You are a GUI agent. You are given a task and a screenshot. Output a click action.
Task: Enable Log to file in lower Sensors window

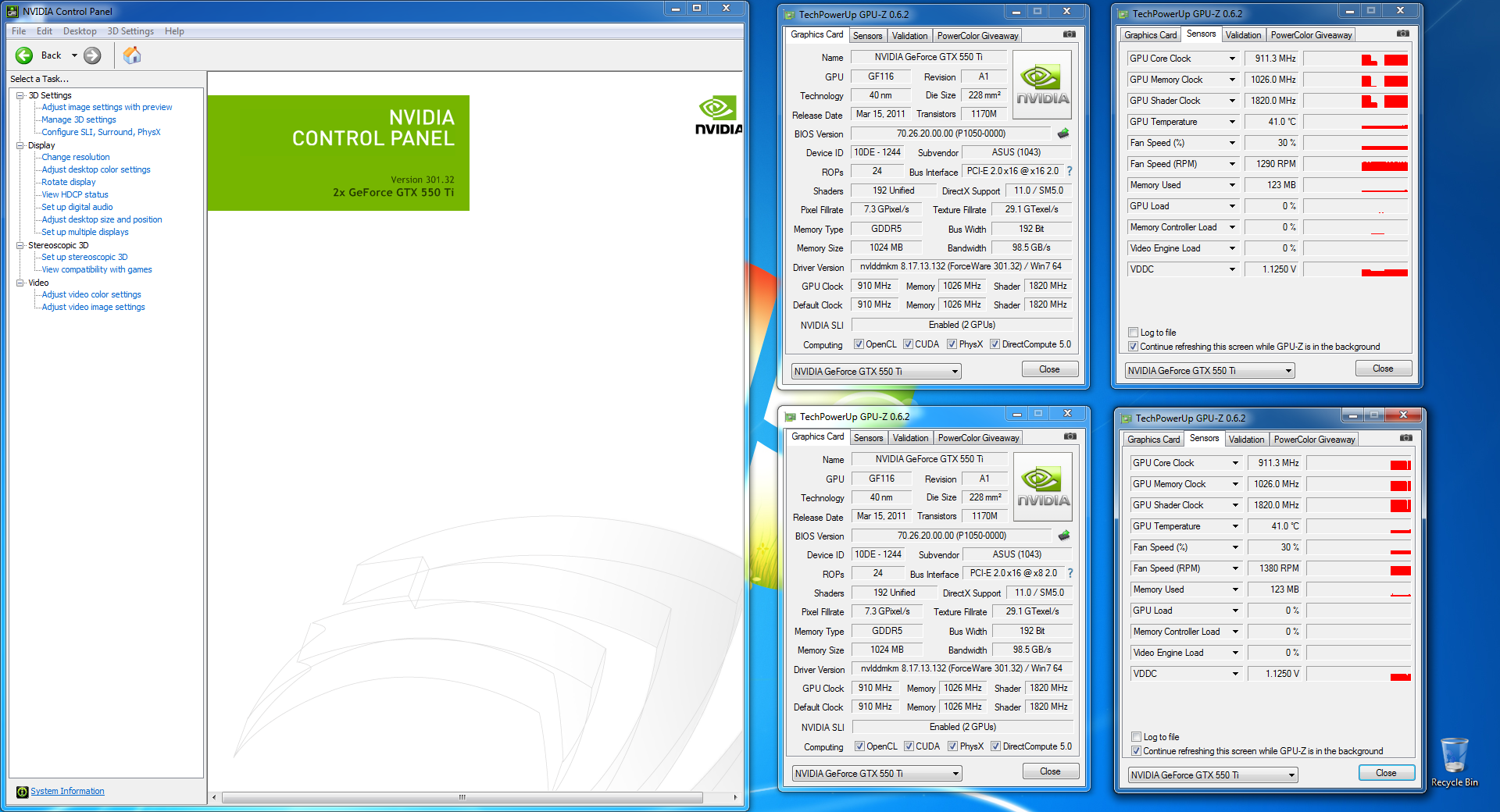(1137, 737)
